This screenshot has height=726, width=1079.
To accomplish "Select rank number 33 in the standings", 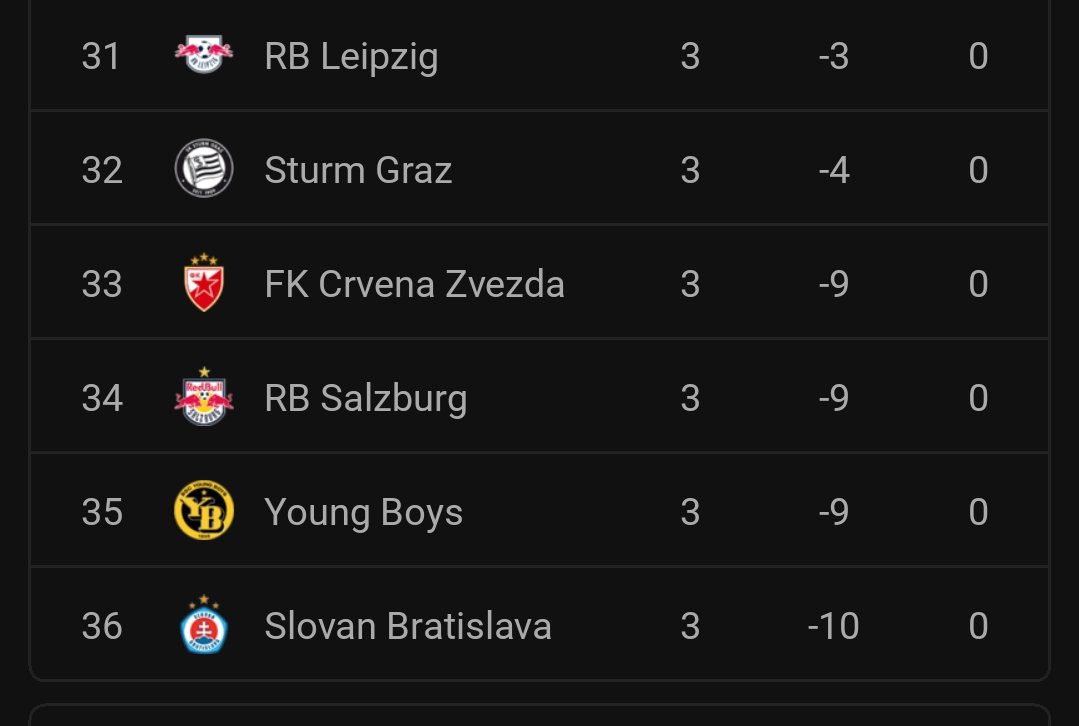I will [101, 284].
